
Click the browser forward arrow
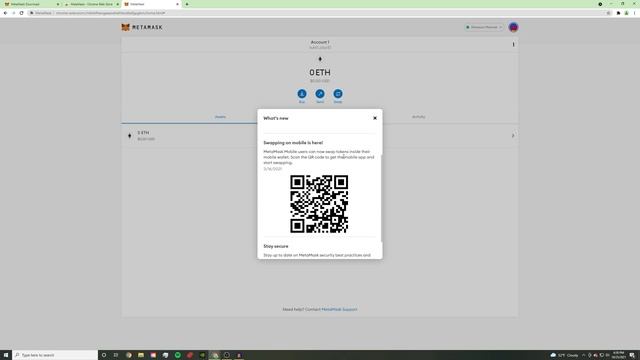[x=13, y=13]
